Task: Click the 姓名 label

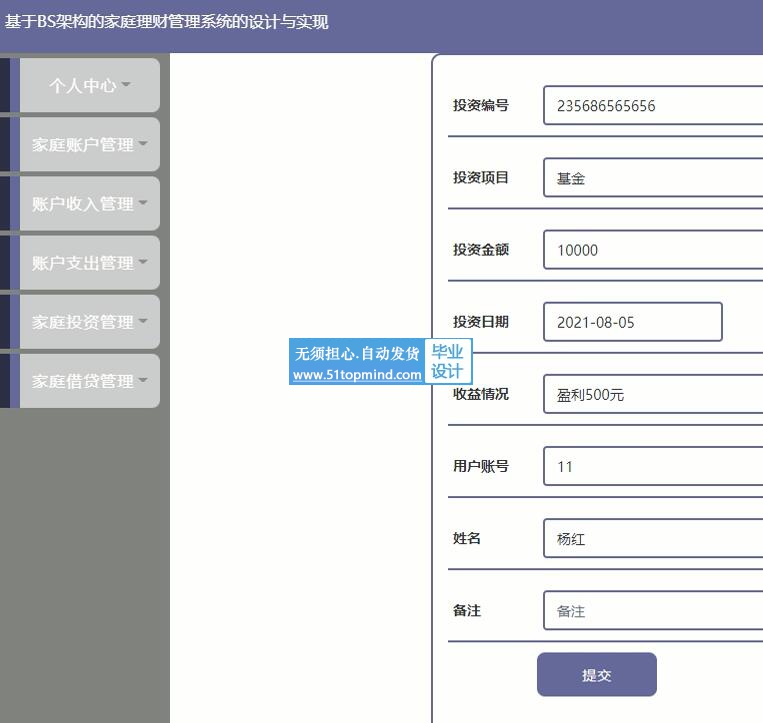Action: pos(467,538)
